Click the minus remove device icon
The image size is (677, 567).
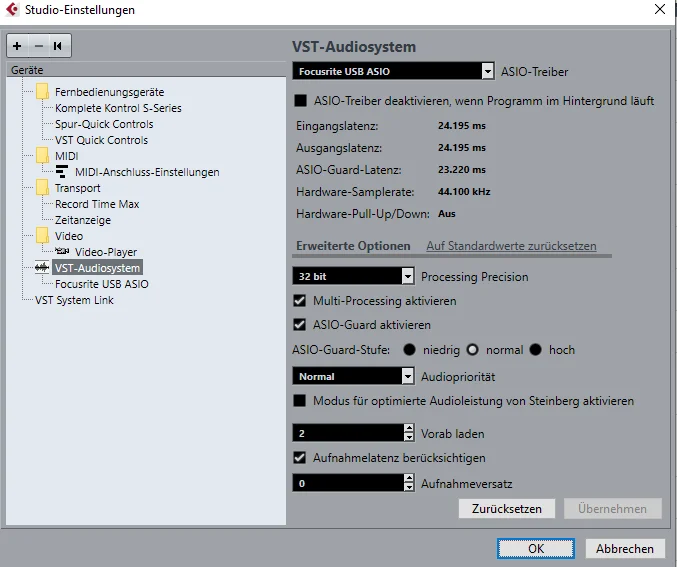(39, 46)
